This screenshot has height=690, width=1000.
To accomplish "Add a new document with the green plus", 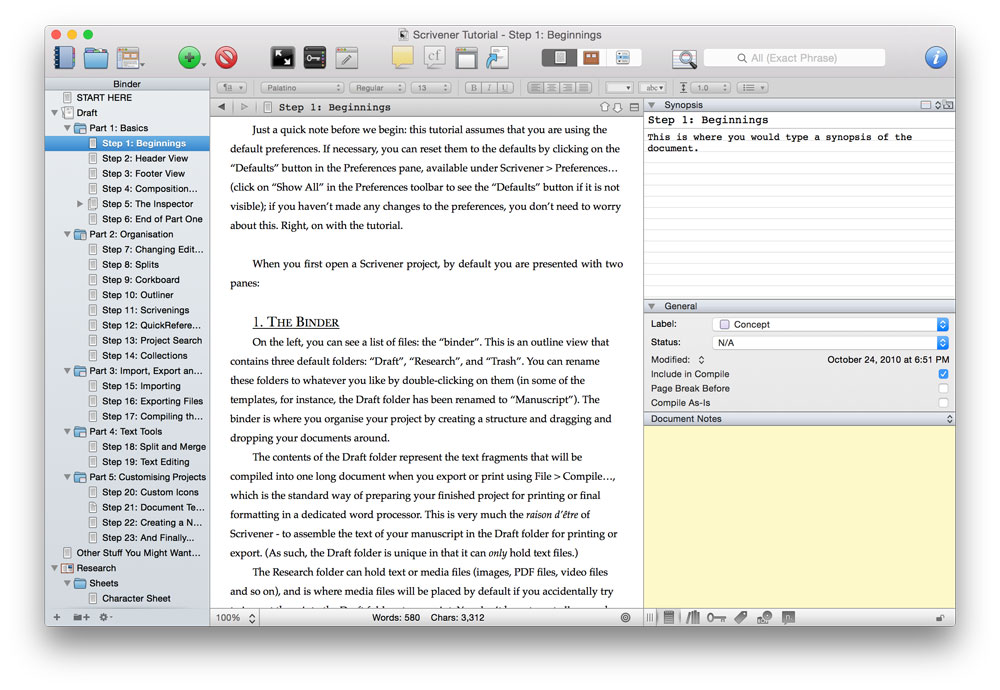I will point(189,58).
